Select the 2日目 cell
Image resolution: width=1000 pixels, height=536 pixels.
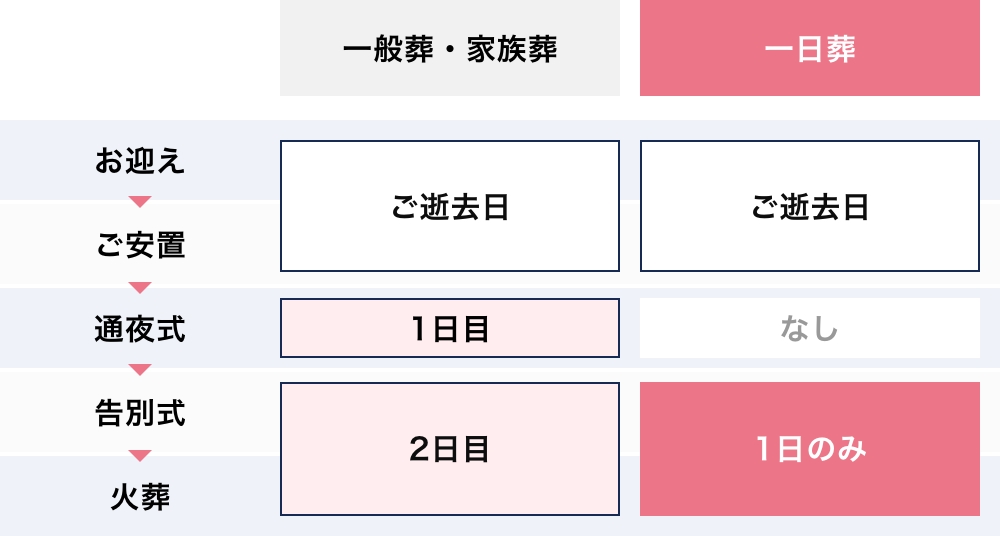click(x=450, y=449)
